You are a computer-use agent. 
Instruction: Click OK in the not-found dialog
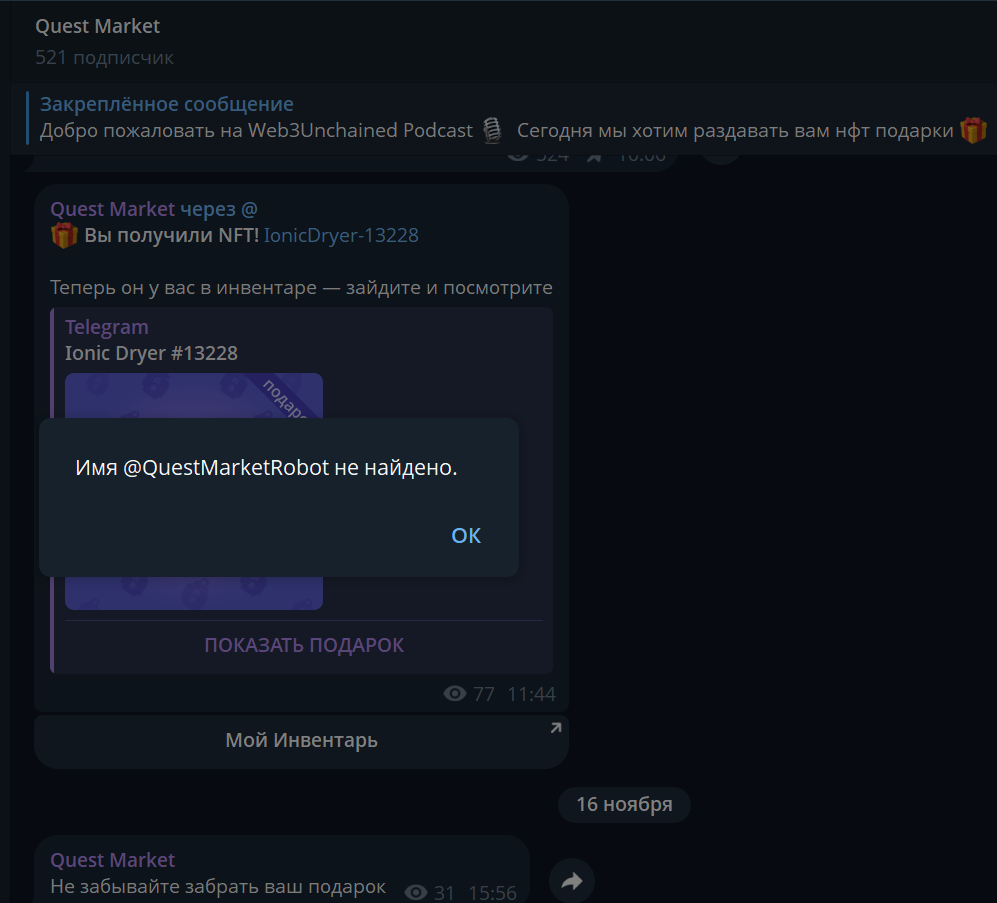[466, 536]
